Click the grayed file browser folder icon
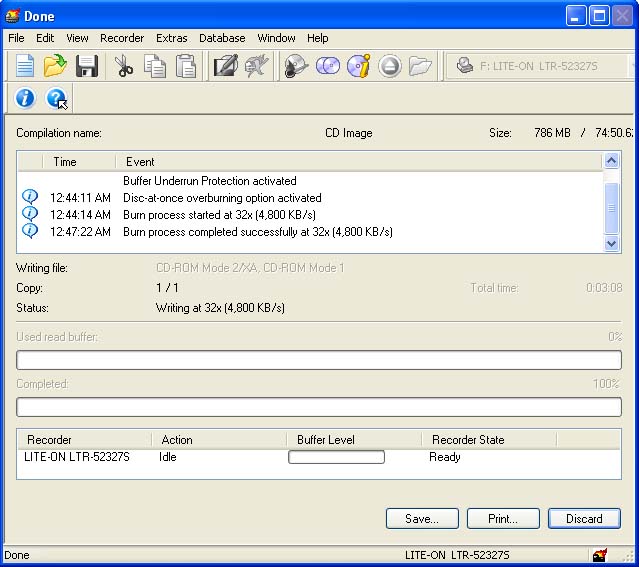Image resolution: width=639 pixels, height=567 pixels. coord(420,66)
